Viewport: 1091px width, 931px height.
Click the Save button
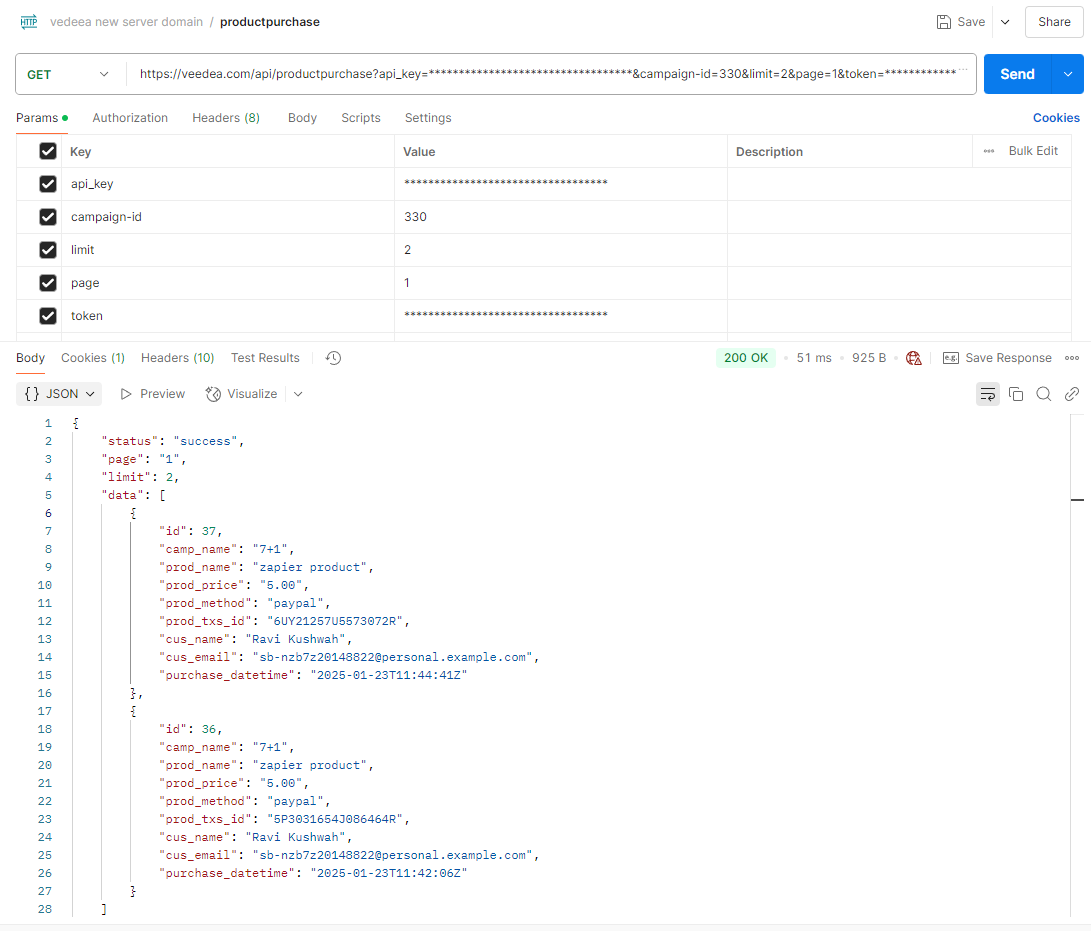tap(961, 22)
